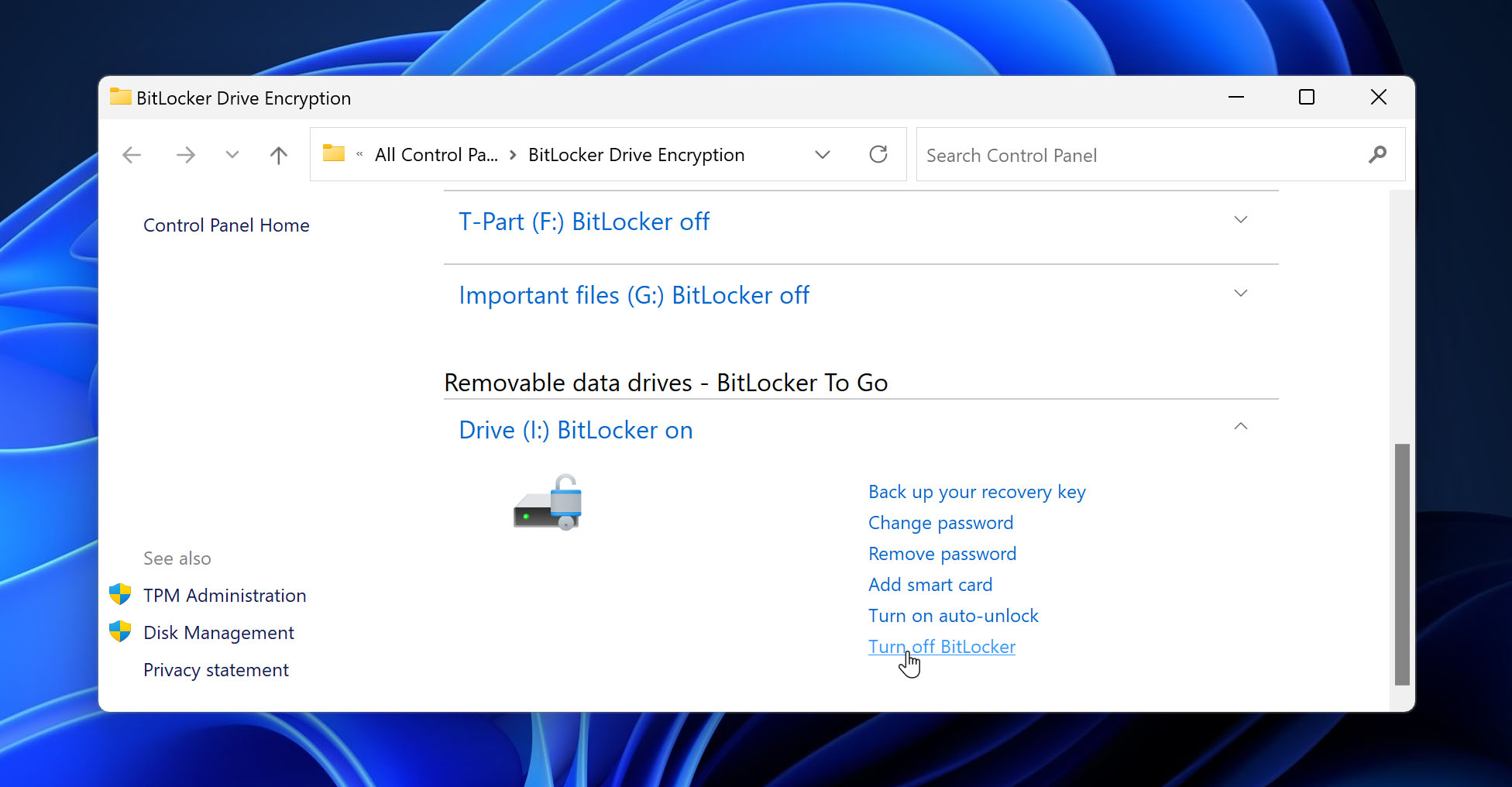Click the search magnifier icon
Image resolution: width=1512 pixels, height=787 pixels.
pos(1376,155)
